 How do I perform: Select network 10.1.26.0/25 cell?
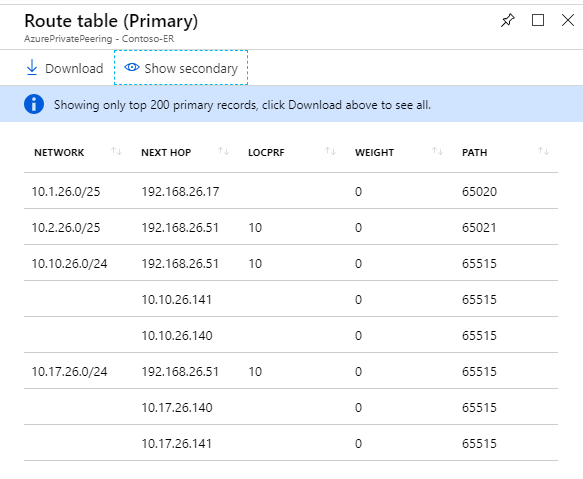[x=66, y=192]
